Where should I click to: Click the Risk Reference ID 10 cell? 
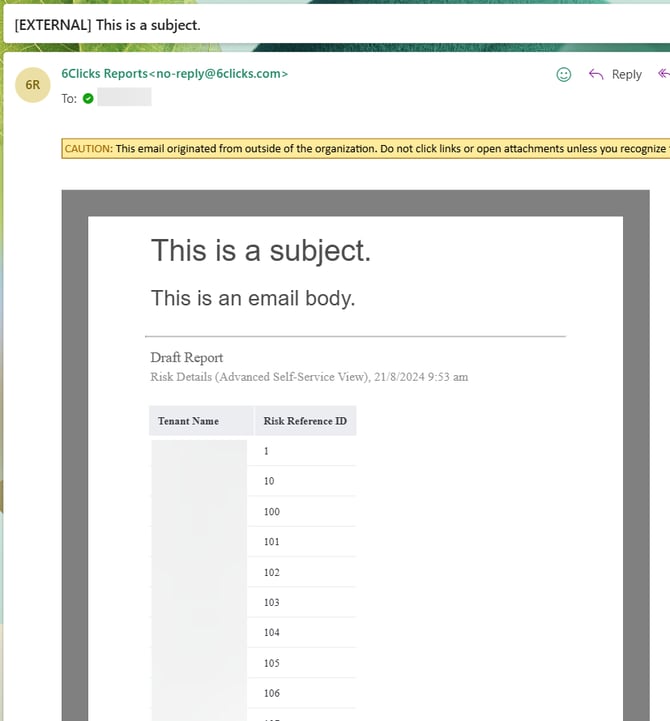269,481
